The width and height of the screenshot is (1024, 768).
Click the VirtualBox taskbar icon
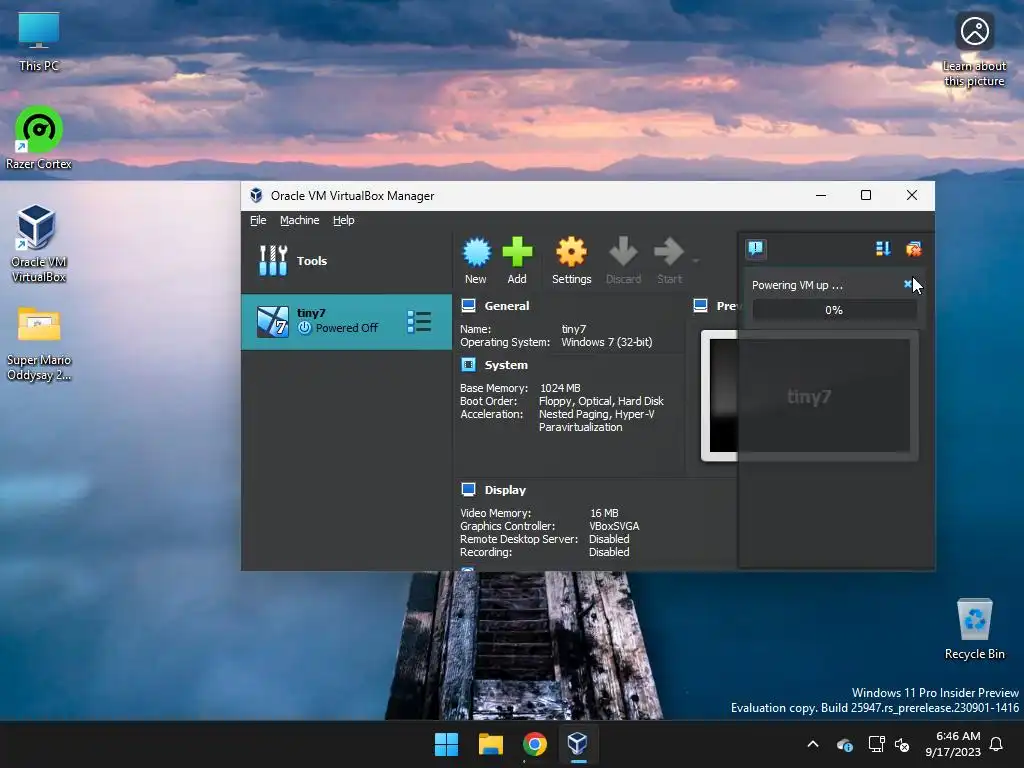(578, 744)
